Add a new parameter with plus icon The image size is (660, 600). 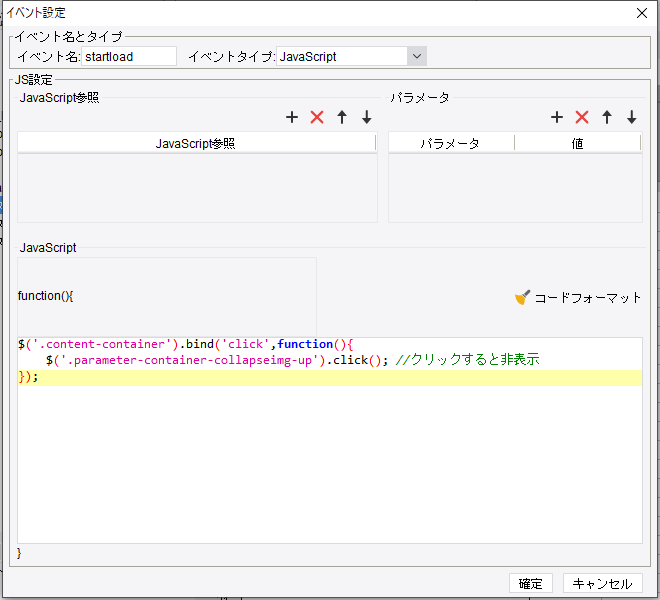click(557, 117)
